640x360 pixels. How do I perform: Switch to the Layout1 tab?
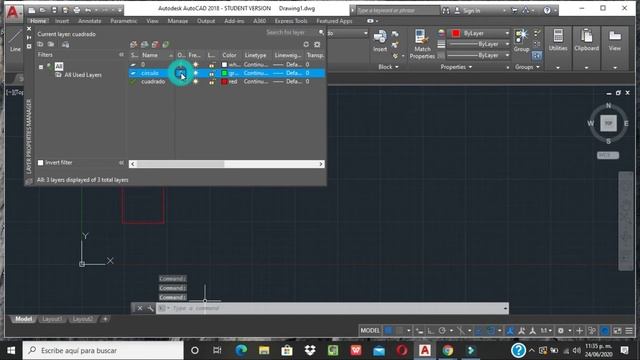[x=52, y=319]
